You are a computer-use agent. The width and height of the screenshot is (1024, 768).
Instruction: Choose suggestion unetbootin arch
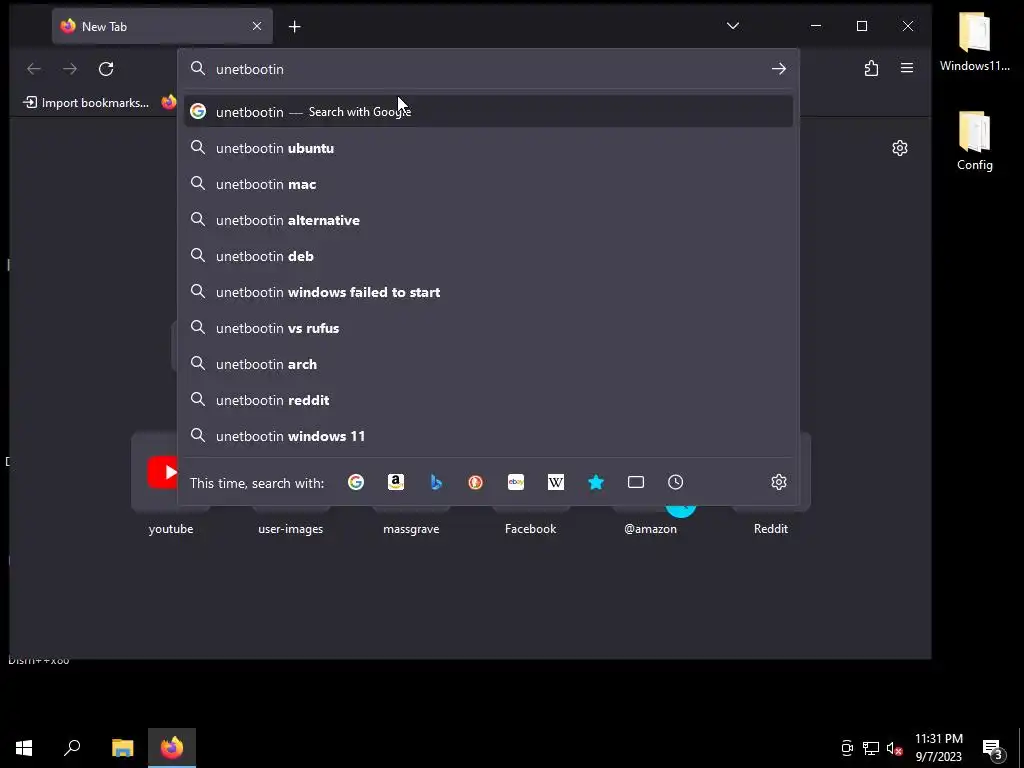coord(488,364)
